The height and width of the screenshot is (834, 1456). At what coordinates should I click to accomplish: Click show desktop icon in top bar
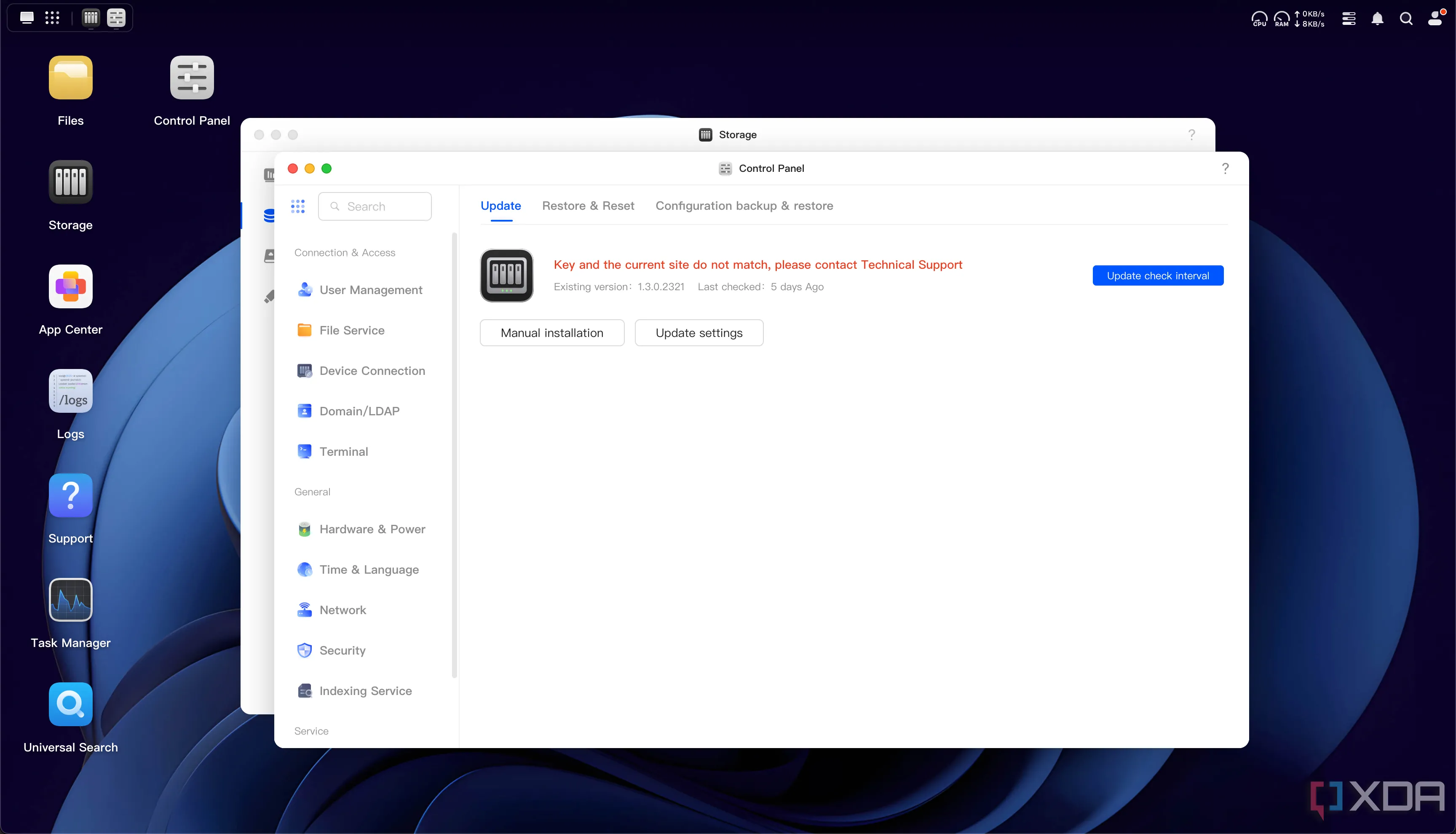(x=27, y=18)
